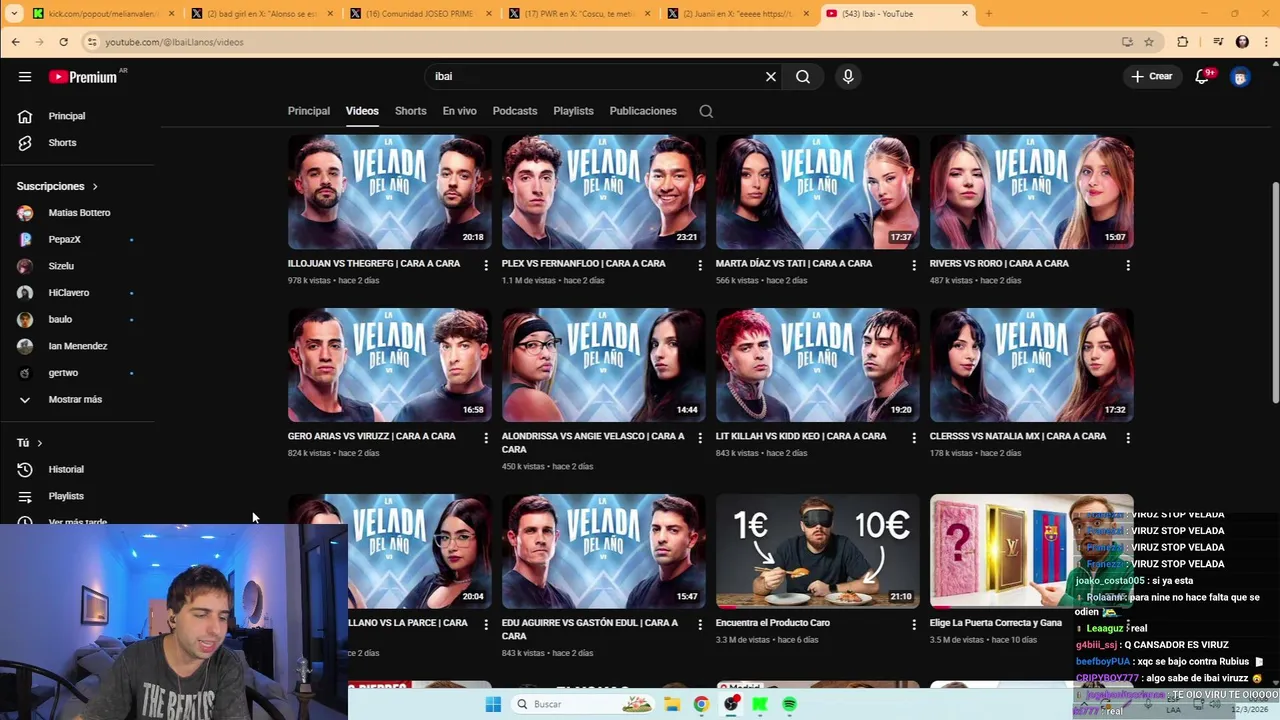This screenshot has width=1280, height=720.
Task: Search within channel using magnifier icon
Action: coord(706,111)
